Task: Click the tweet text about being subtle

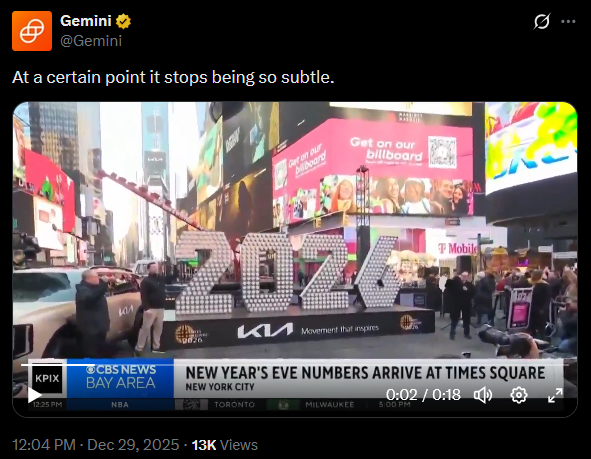Action: pos(173,77)
